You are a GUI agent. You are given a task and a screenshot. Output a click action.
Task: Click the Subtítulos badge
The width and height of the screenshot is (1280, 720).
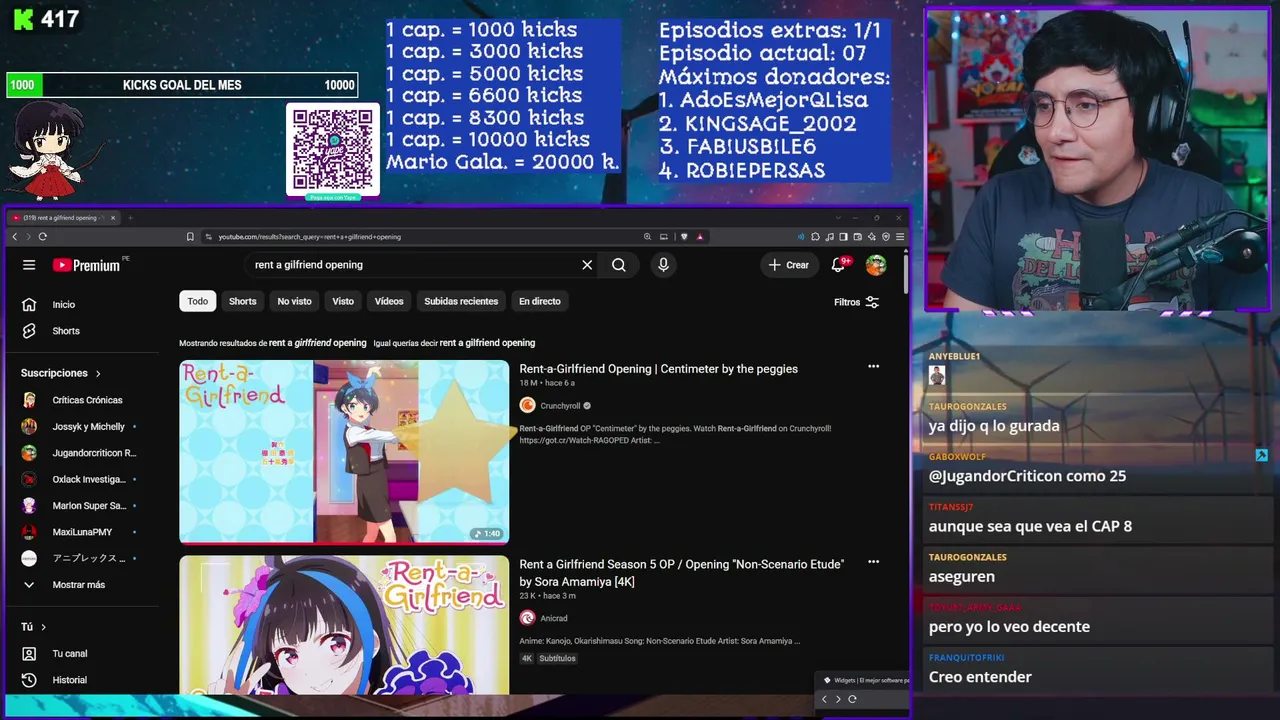(558, 659)
